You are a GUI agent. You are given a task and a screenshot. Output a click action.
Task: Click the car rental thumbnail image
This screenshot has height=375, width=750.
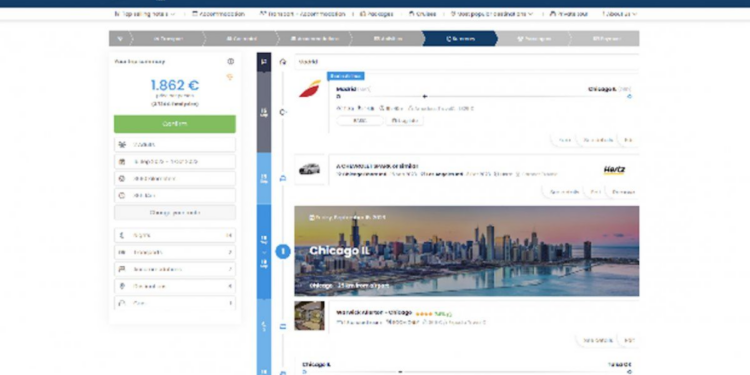[309, 169]
